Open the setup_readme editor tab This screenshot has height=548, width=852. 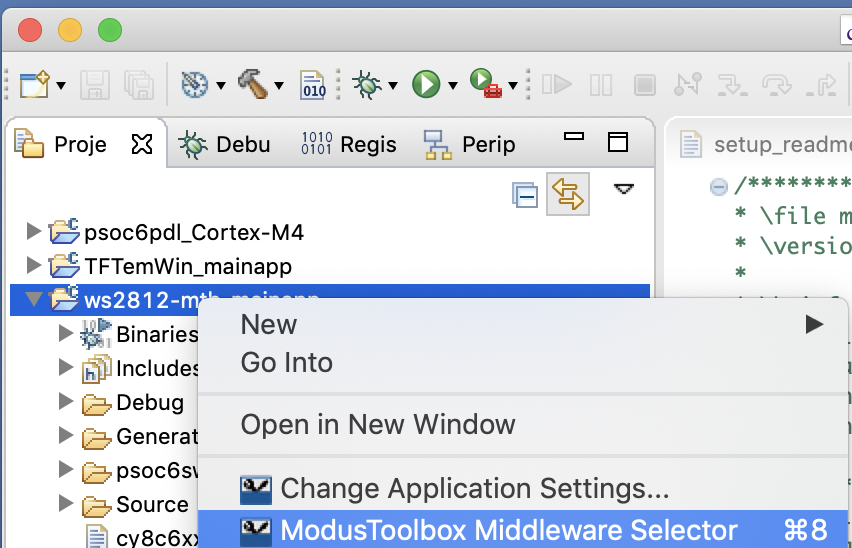click(766, 144)
